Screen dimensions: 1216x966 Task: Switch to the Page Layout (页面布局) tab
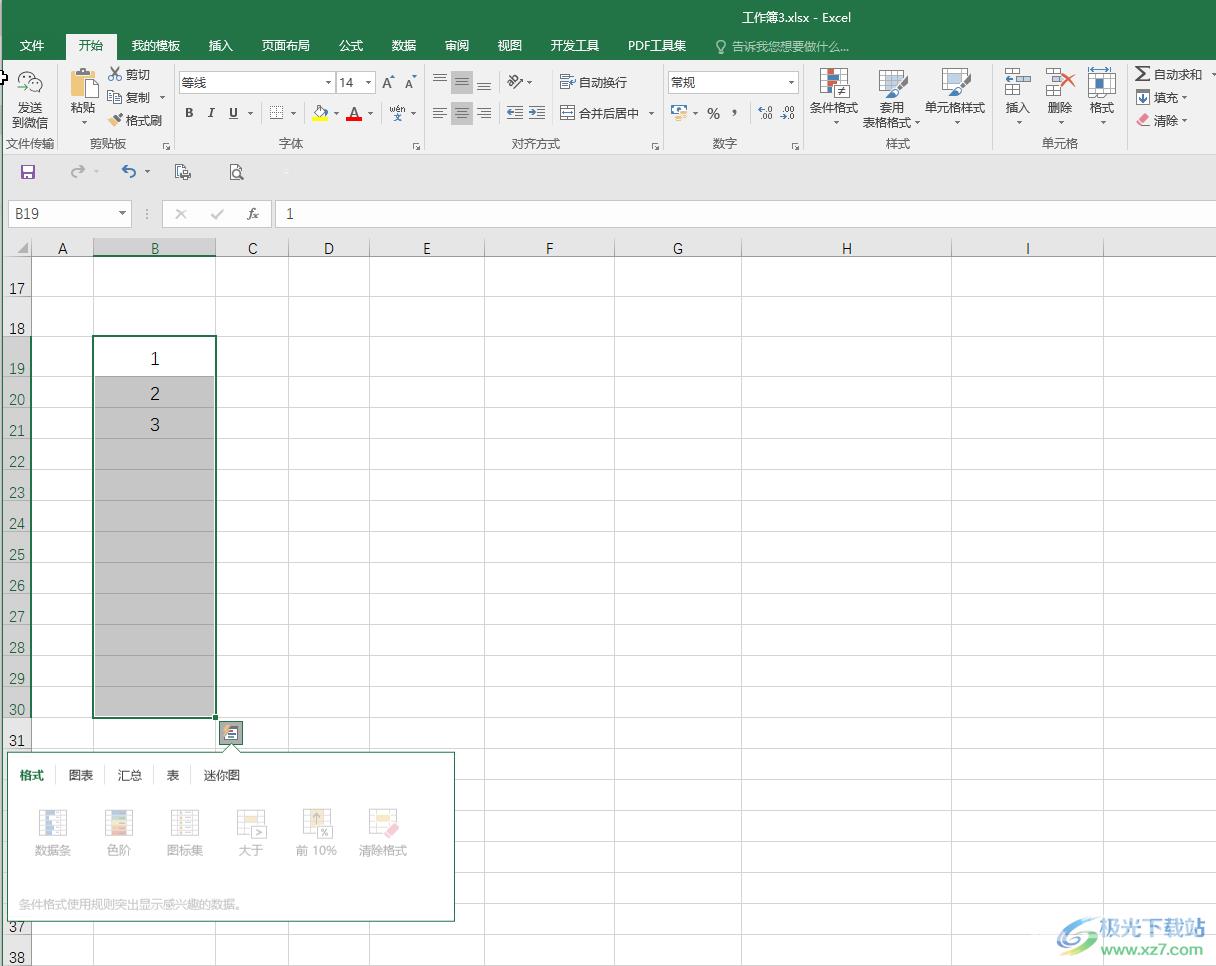click(286, 46)
